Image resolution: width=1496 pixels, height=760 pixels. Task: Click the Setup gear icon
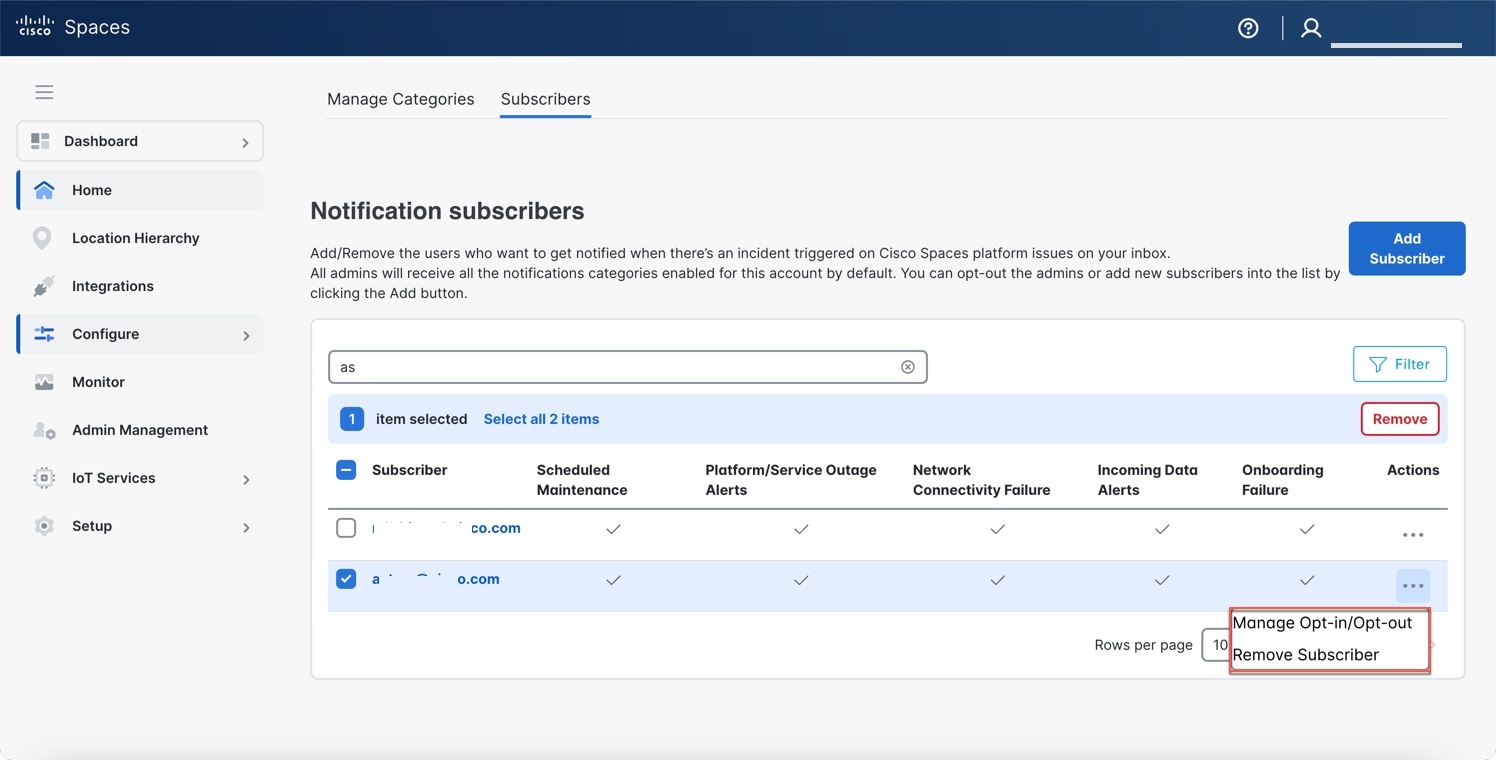tap(44, 526)
